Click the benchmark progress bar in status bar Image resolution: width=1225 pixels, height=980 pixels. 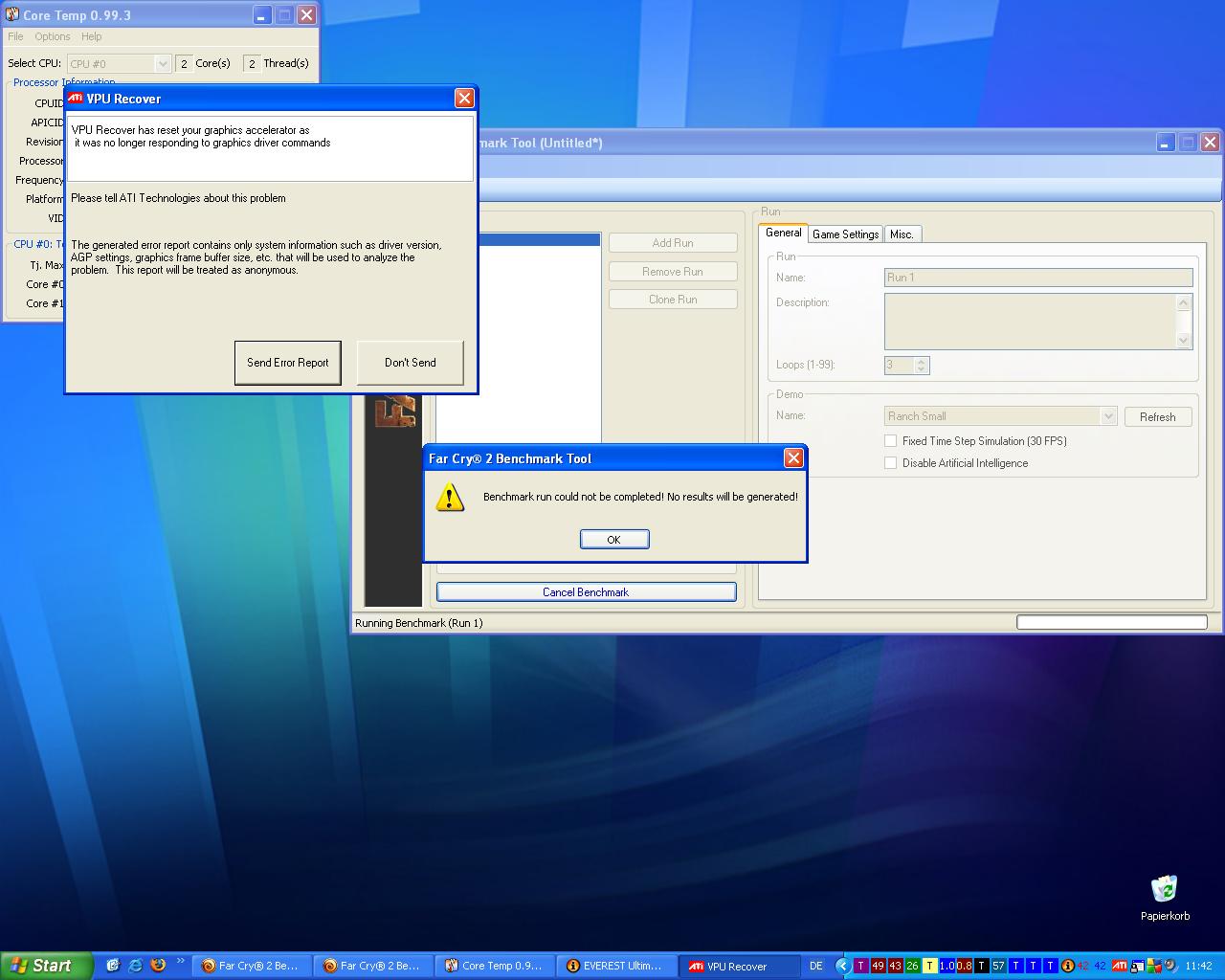point(1111,622)
